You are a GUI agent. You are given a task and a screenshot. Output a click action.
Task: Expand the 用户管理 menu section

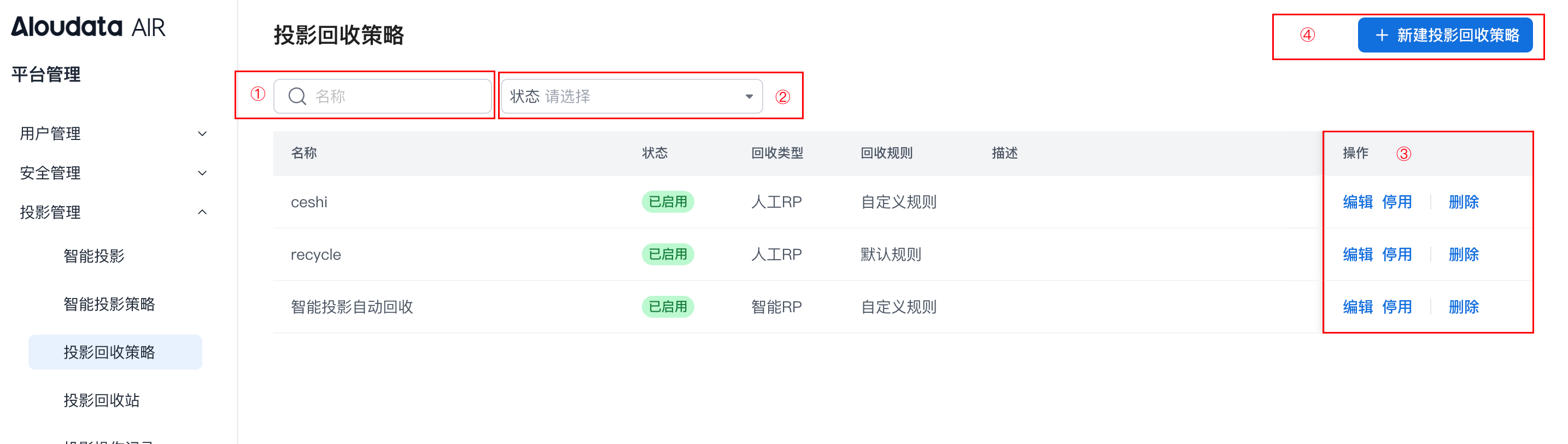tap(113, 133)
